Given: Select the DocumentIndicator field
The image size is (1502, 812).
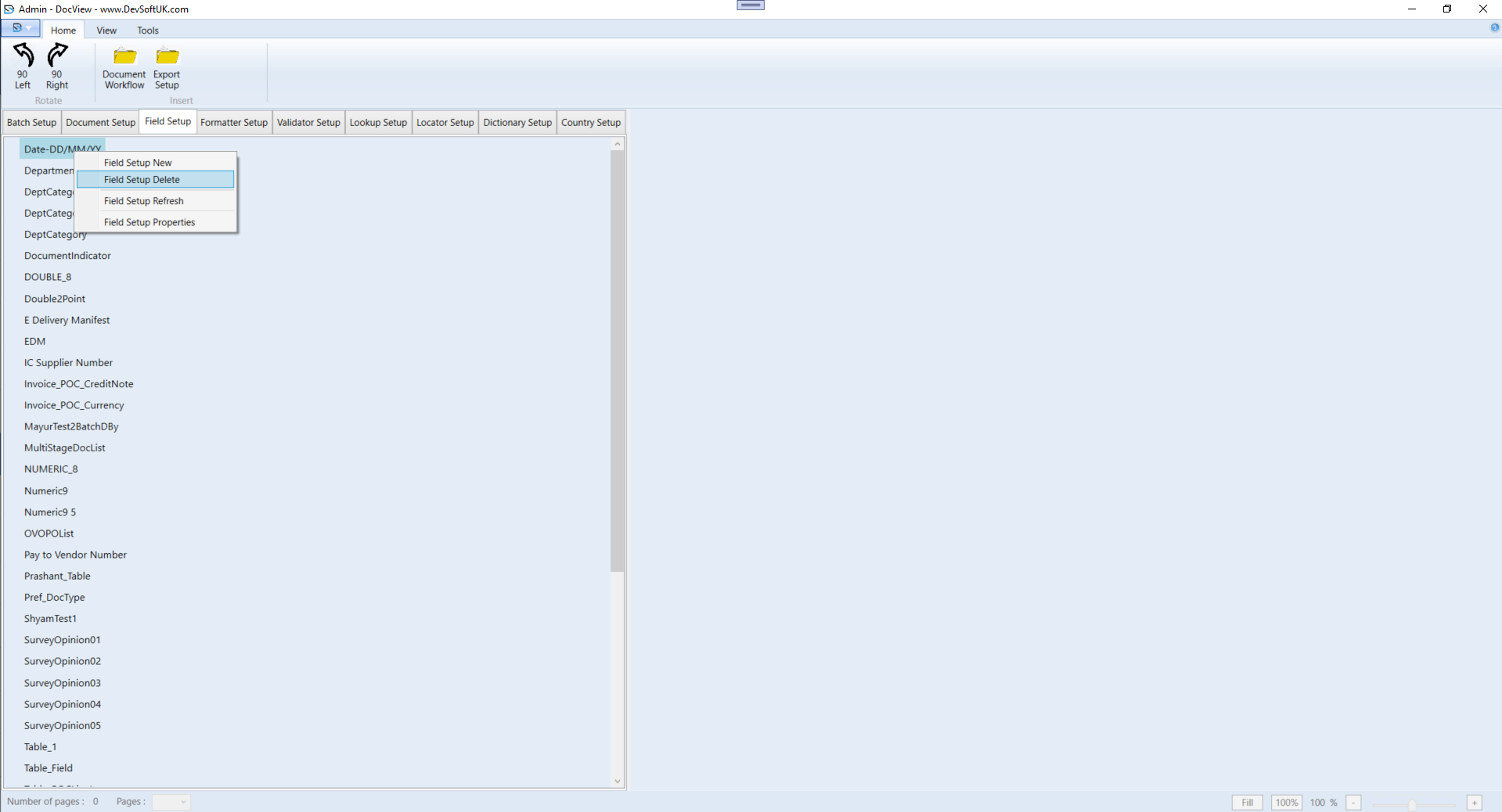Looking at the screenshot, I should pos(67,256).
